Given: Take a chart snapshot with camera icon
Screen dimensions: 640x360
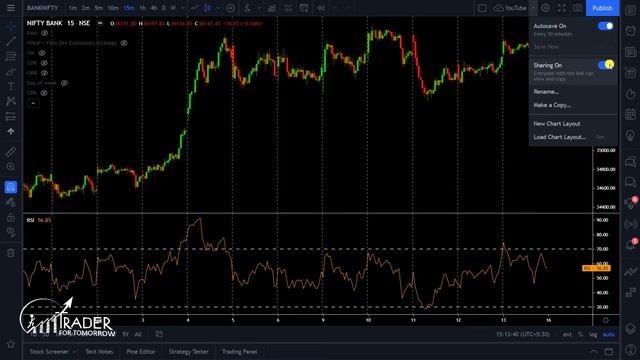Looking at the screenshot, I should point(577,8).
